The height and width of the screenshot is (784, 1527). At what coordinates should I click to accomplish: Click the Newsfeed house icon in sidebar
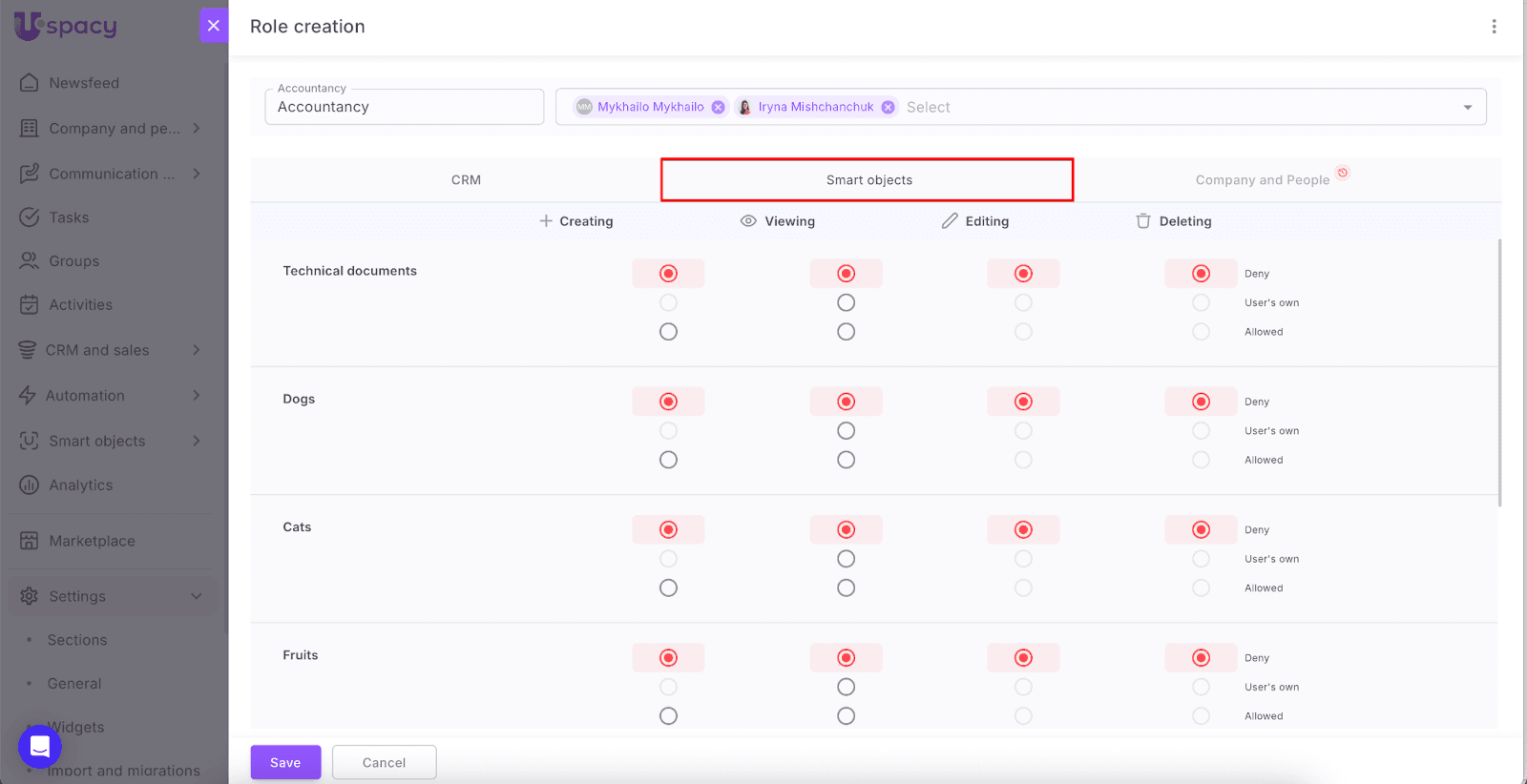coord(30,83)
